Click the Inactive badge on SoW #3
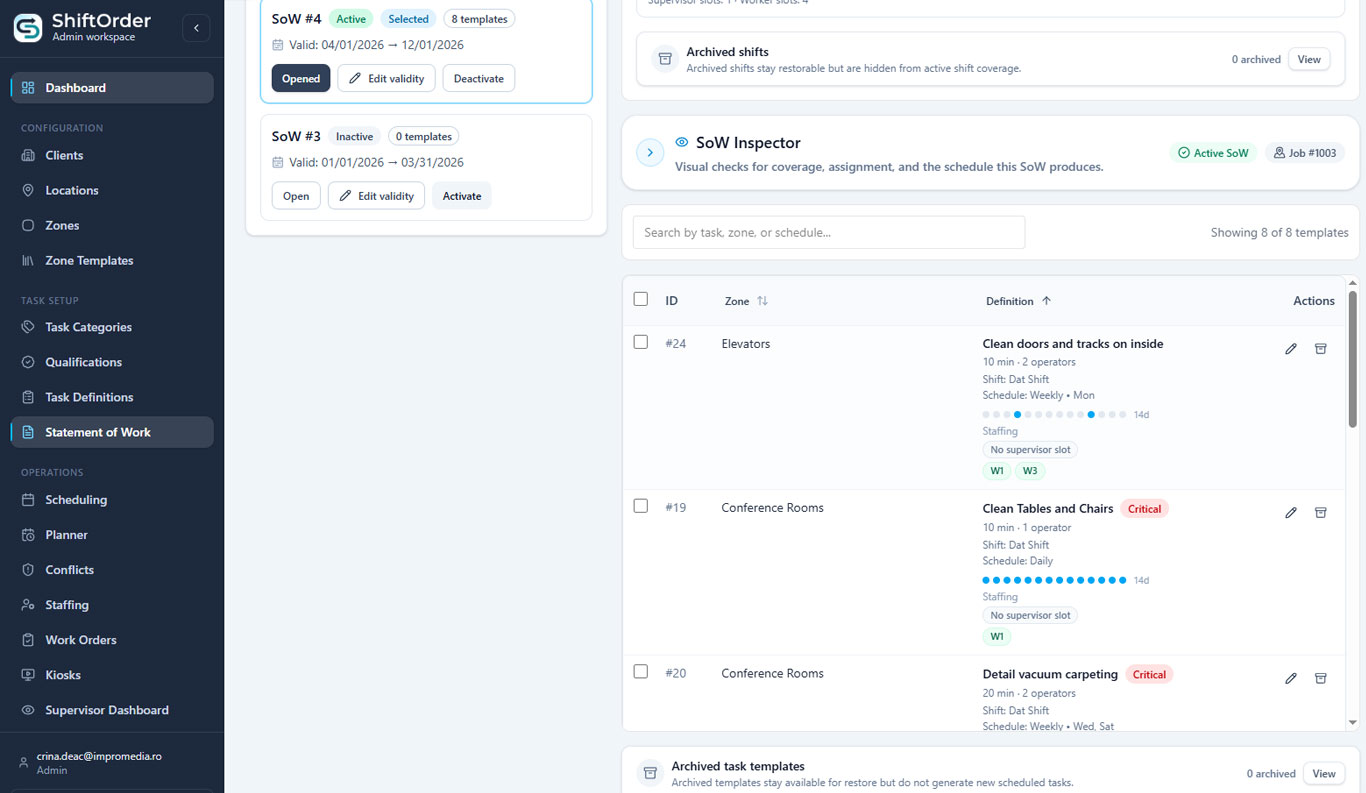1366x793 pixels. (x=354, y=136)
